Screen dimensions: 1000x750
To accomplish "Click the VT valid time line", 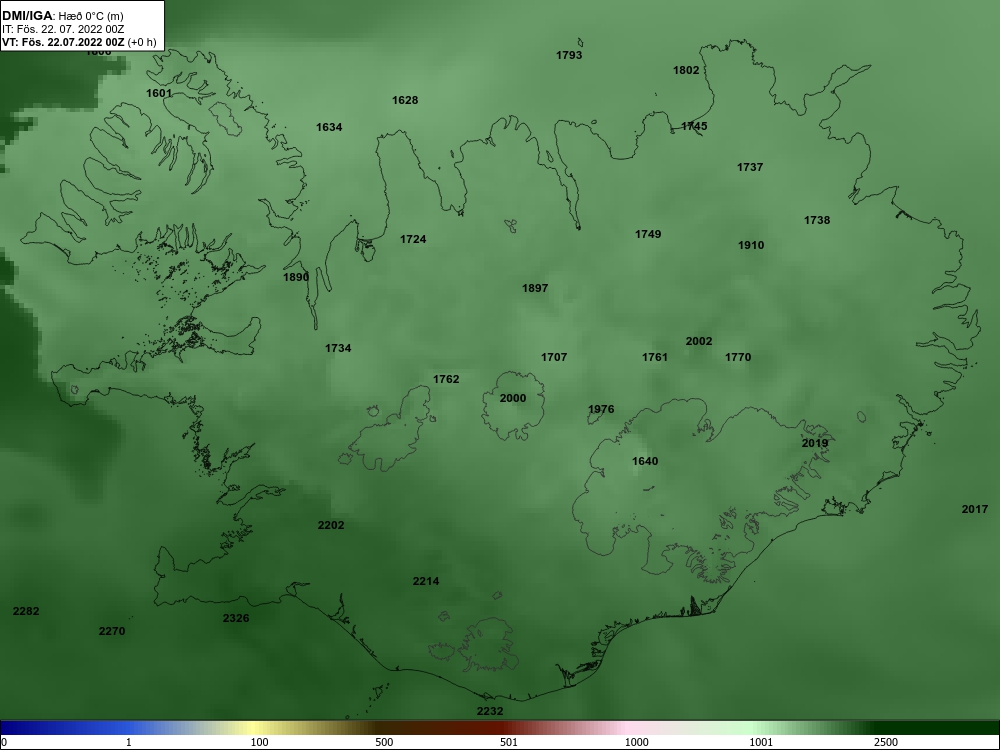I will pyautogui.click(x=78, y=42).
